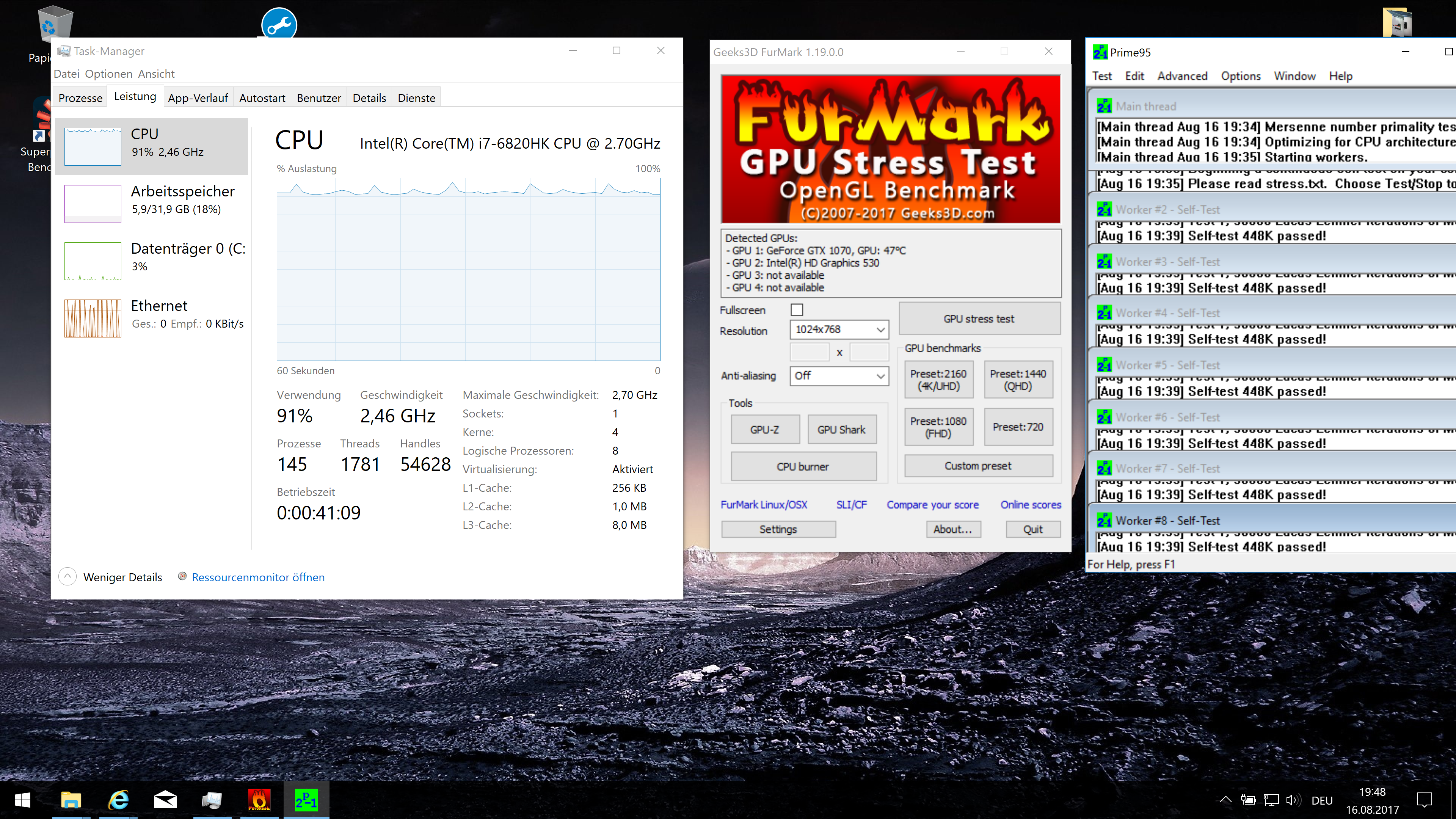Open FurMark from the taskbar

coord(259,800)
